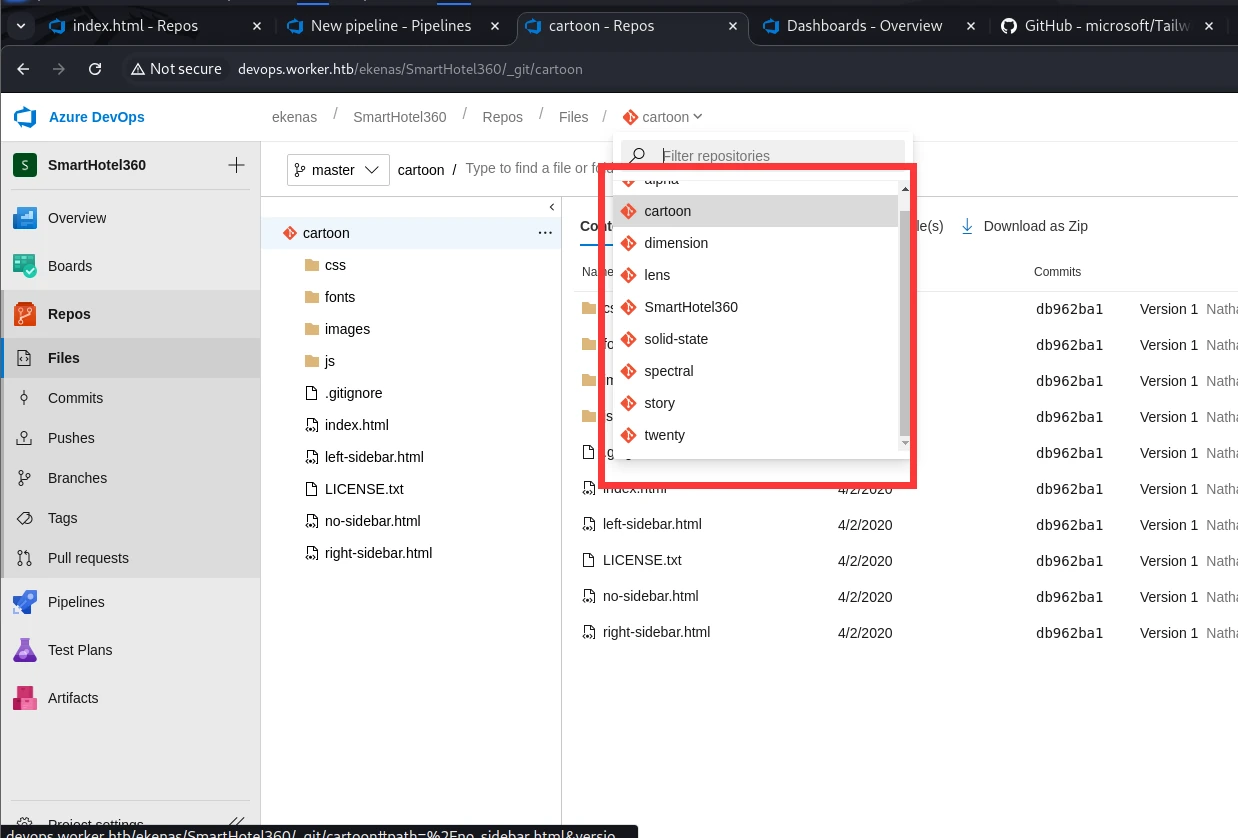This screenshot has height=838, width=1238.
Task: Select cartoon in the repository list
Action: coord(755,211)
